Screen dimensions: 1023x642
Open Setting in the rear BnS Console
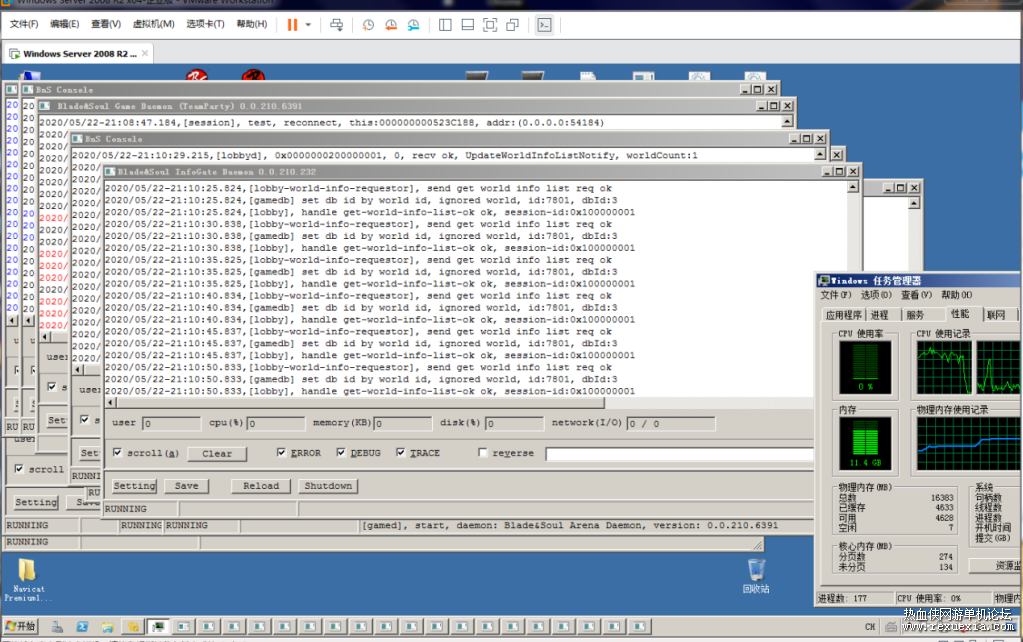pyautogui.click(x=36, y=502)
